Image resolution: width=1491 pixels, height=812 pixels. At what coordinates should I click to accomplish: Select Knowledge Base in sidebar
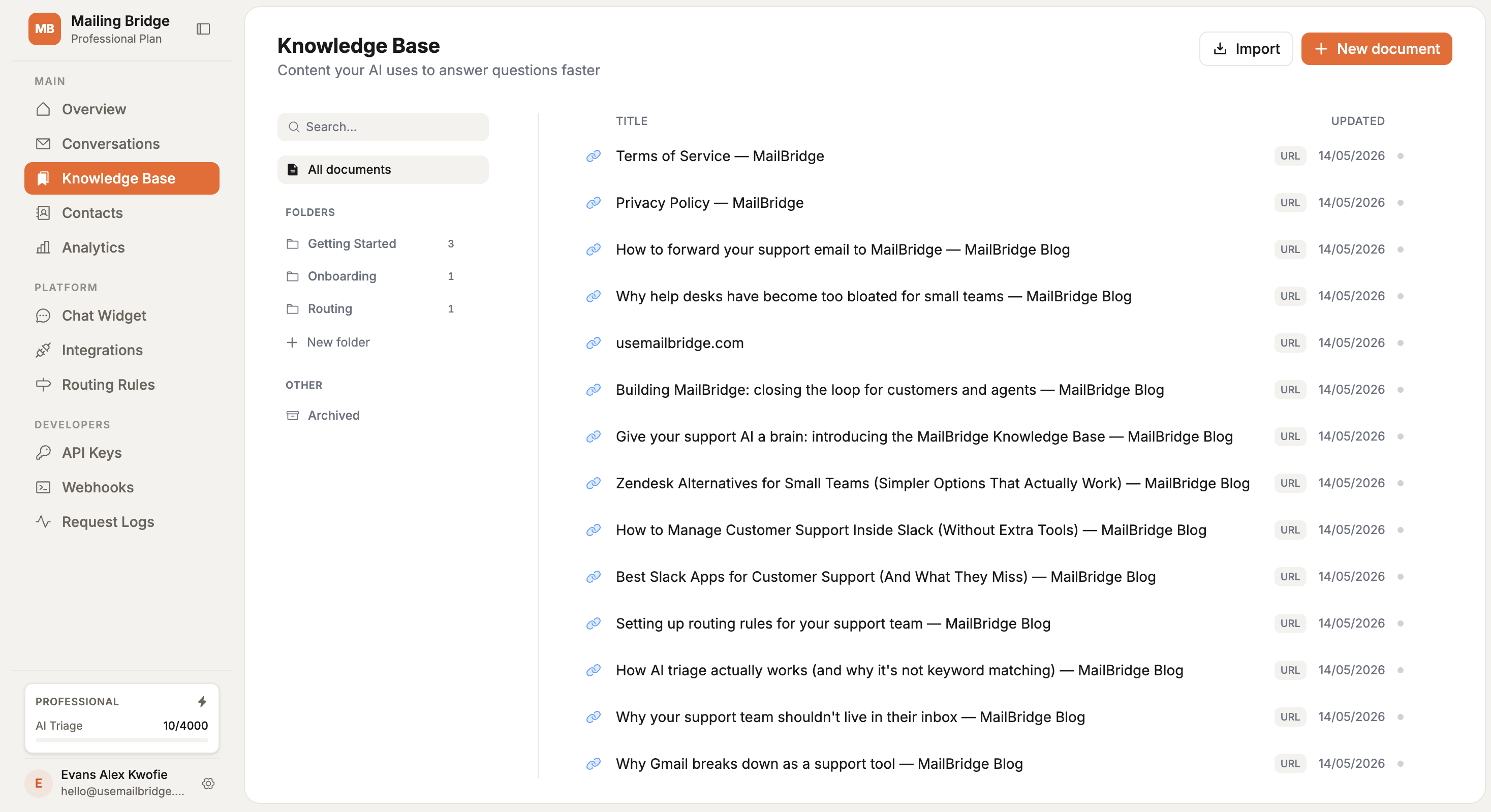[121, 178]
